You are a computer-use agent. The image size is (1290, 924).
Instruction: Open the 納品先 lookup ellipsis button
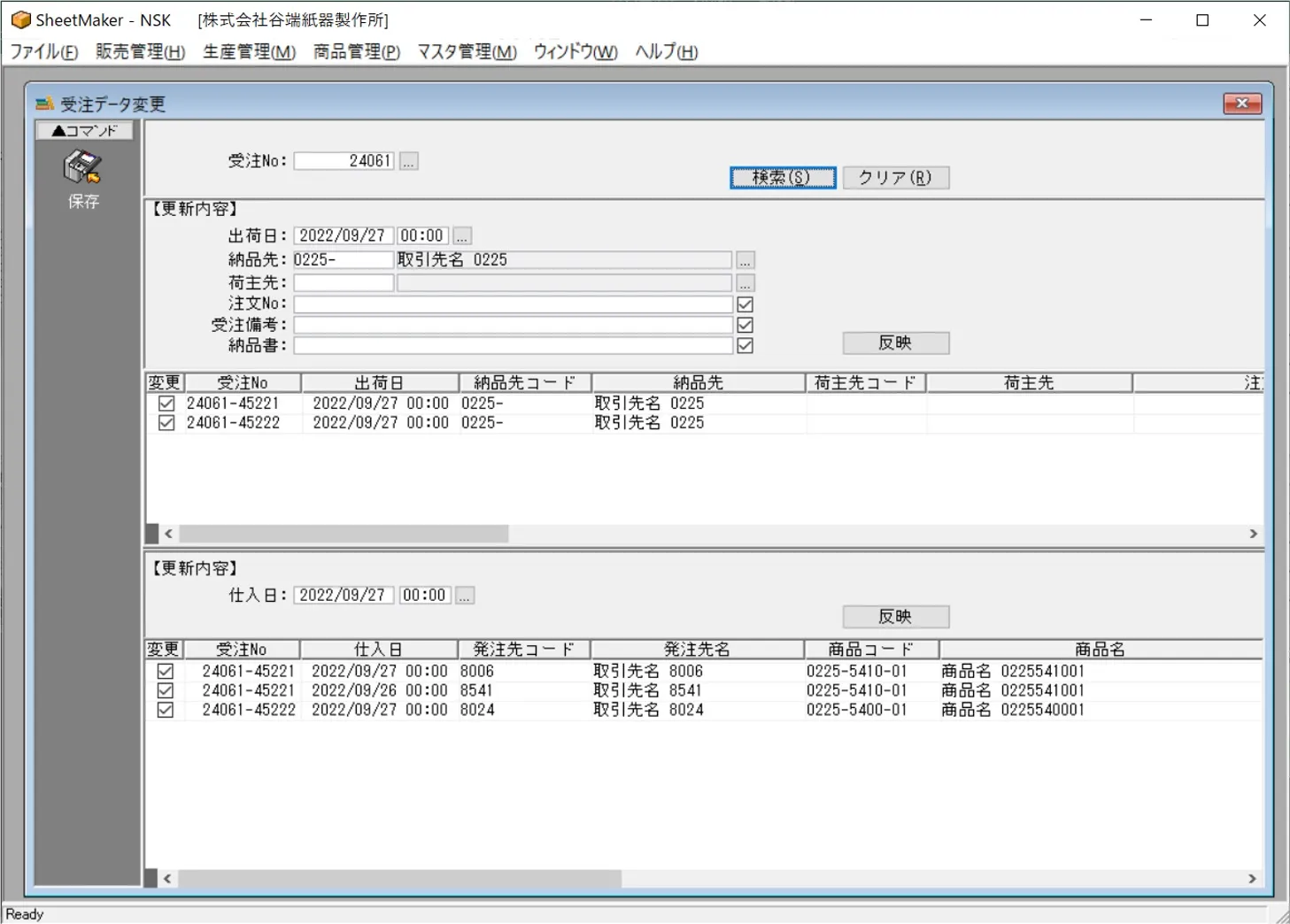(x=745, y=260)
